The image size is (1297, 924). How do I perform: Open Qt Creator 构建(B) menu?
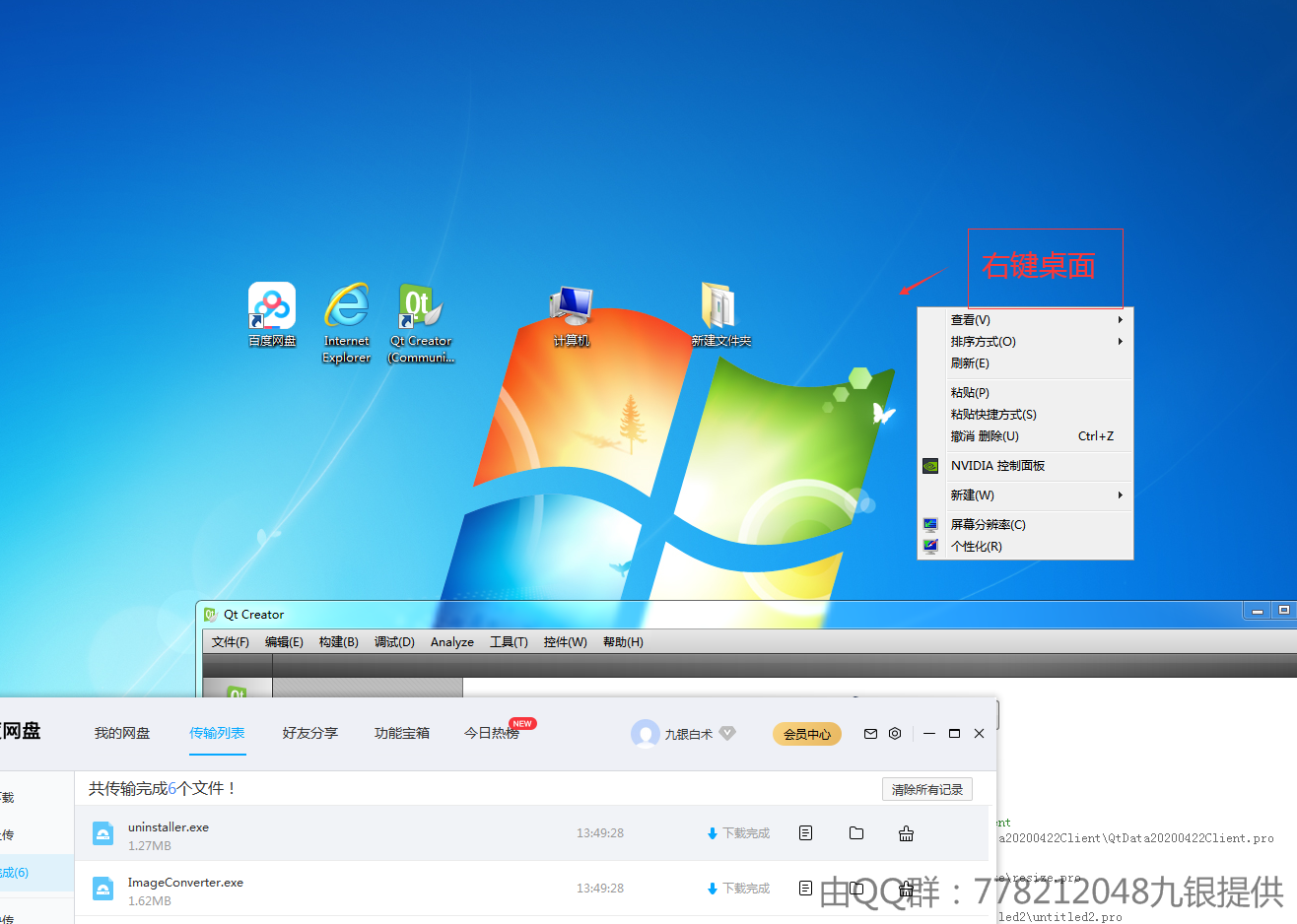point(339,642)
